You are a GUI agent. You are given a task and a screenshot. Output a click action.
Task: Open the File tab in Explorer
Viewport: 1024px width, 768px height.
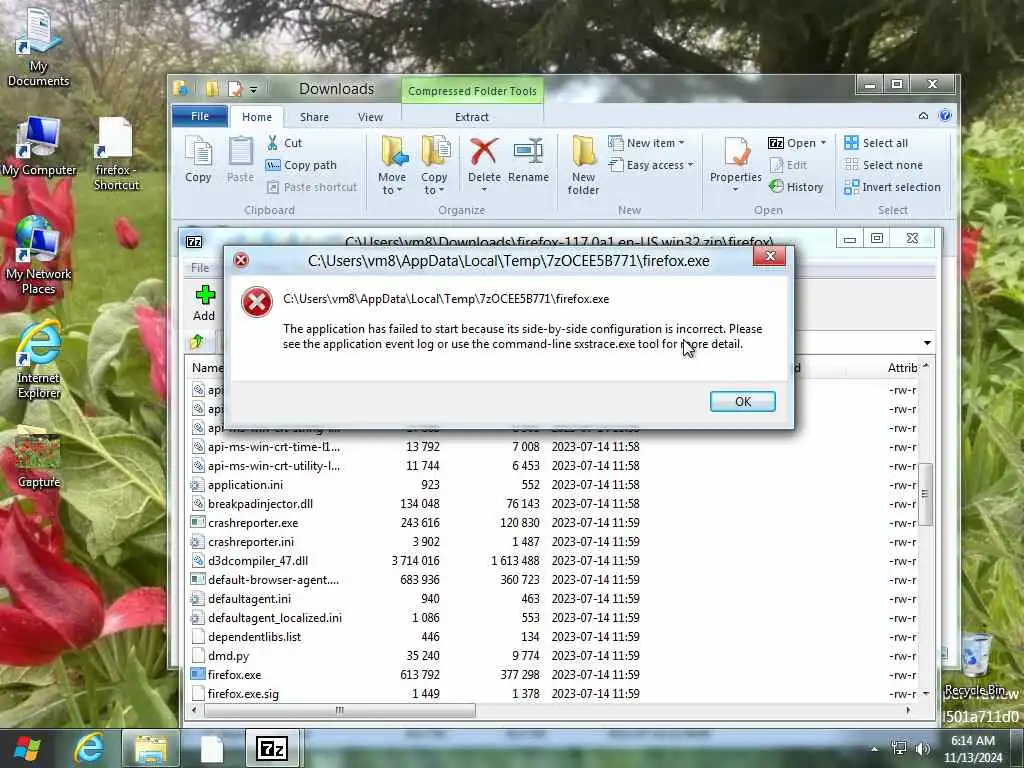200,116
